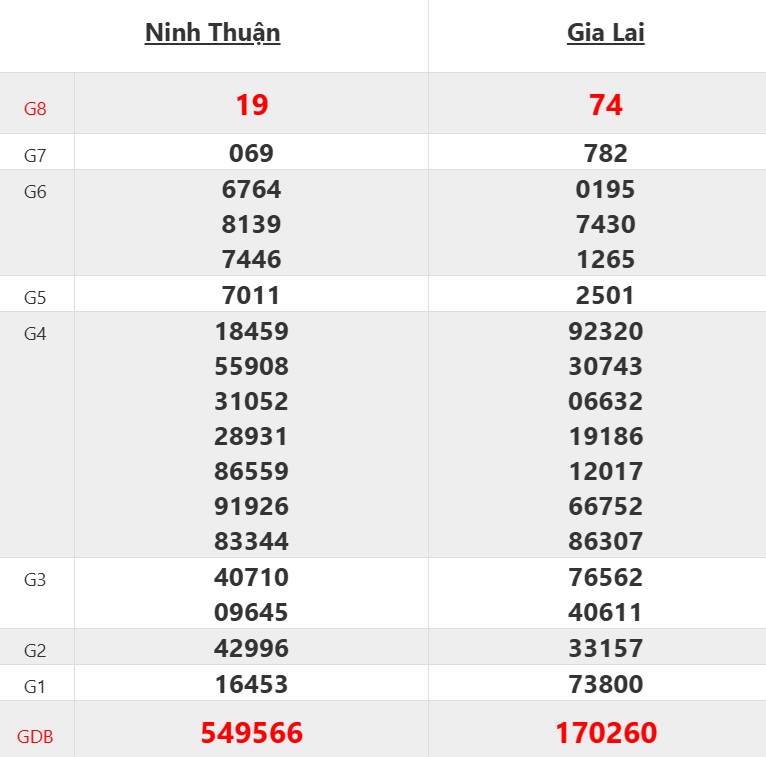This screenshot has height=757, width=766.
Task: Select the G6 number 8139
Action: coord(252,225)
